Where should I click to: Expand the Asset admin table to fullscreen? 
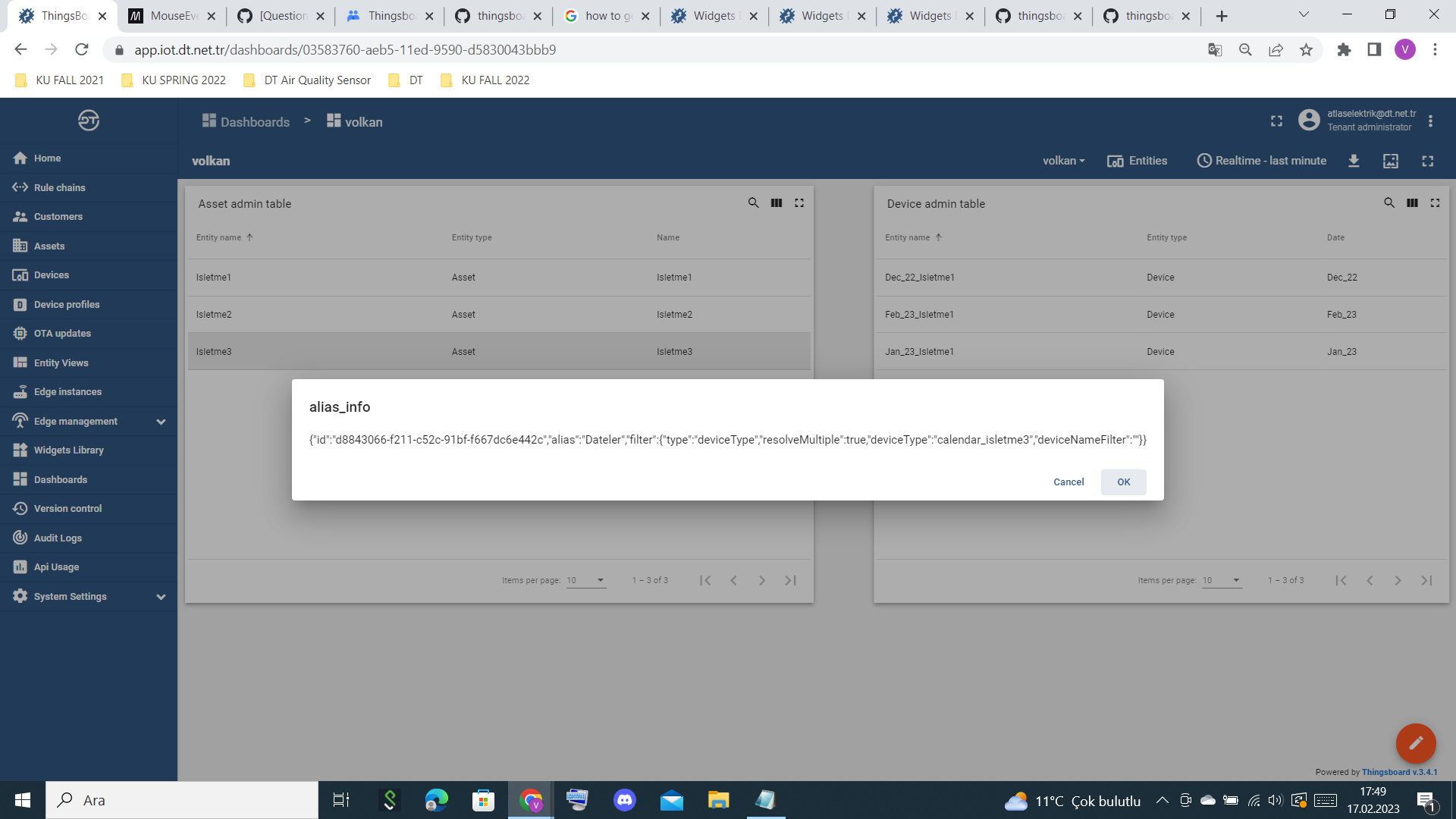tap(799, 202)
